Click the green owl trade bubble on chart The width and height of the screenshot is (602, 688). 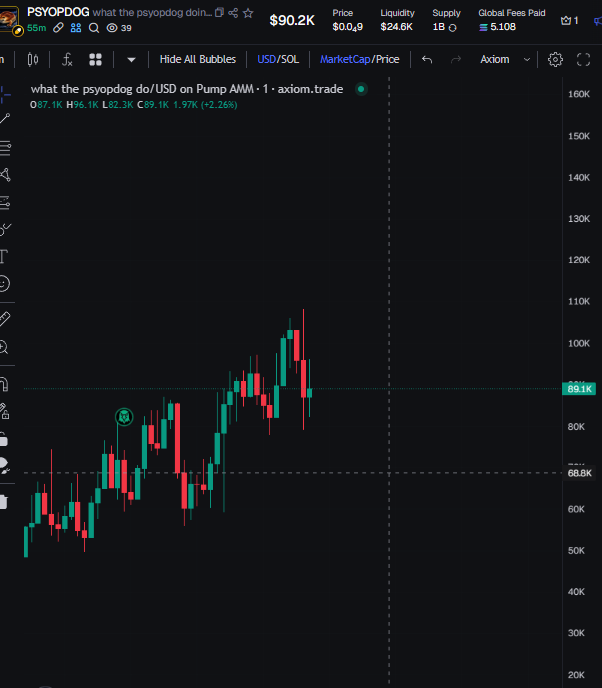(124, 416)
